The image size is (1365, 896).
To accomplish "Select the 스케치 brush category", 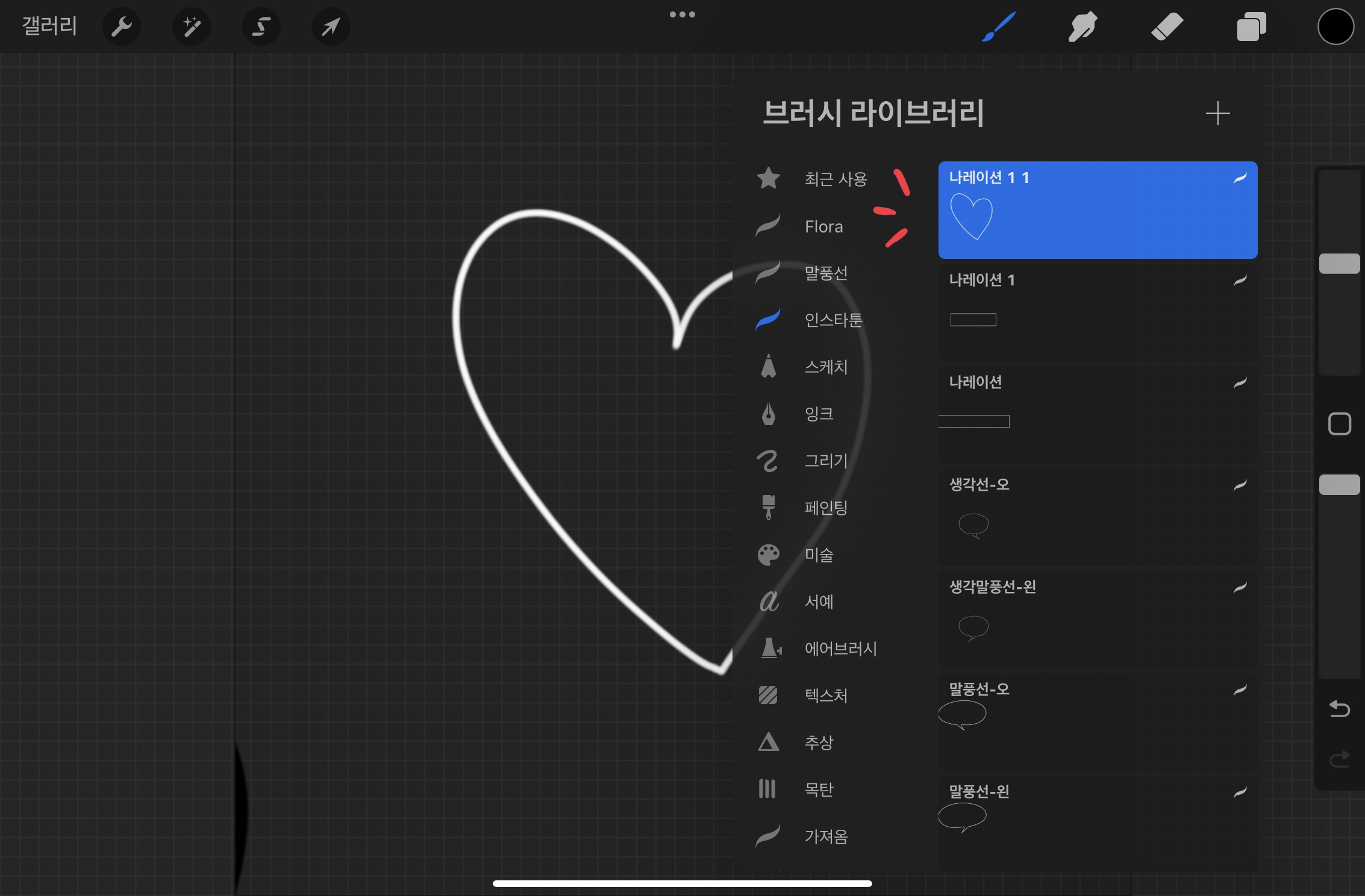I will point(825,367).
